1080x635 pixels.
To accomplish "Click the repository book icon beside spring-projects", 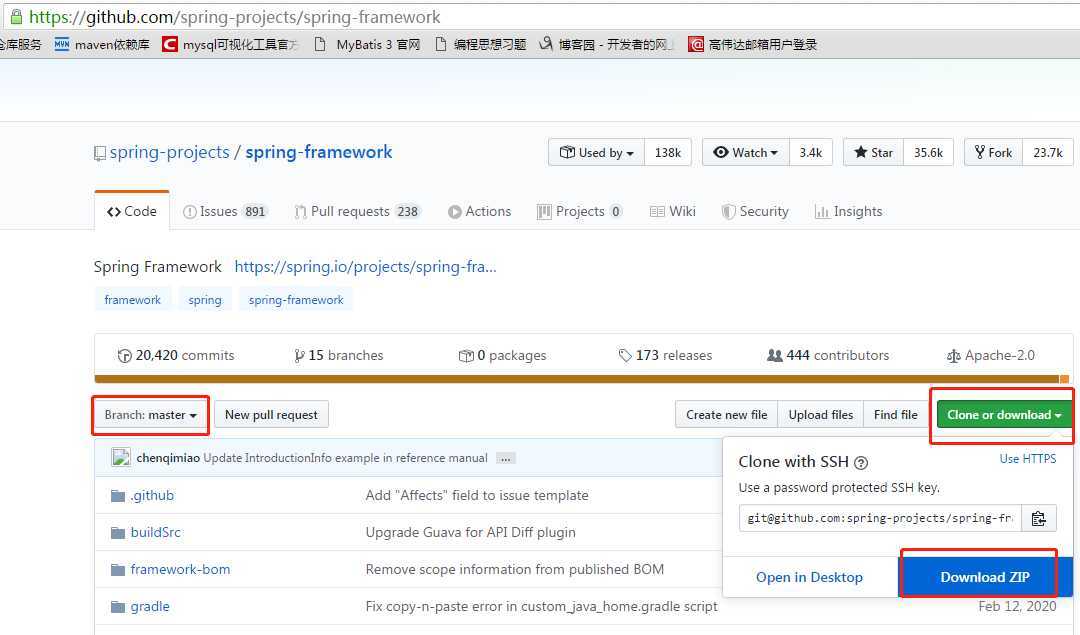I will pyautogui.click(x=100, y=153).
